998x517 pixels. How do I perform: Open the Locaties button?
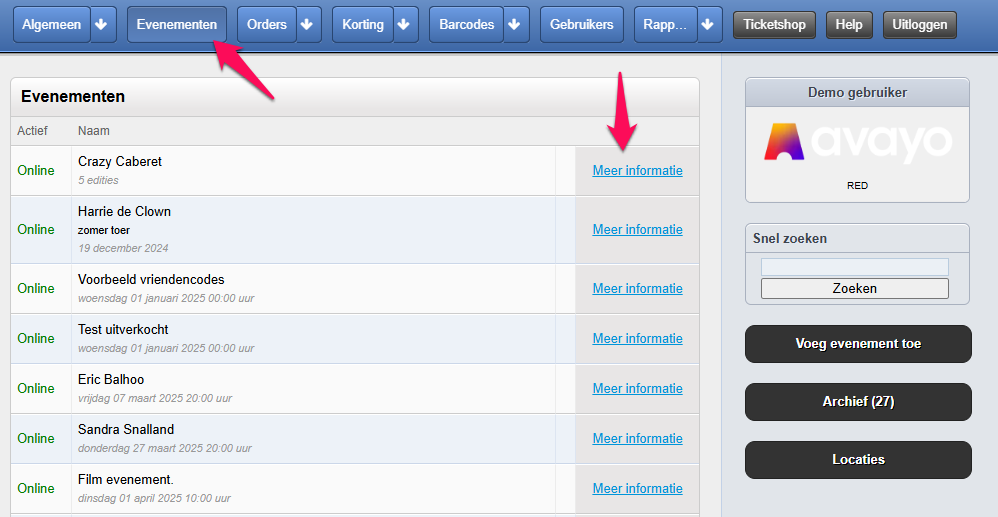858,460
